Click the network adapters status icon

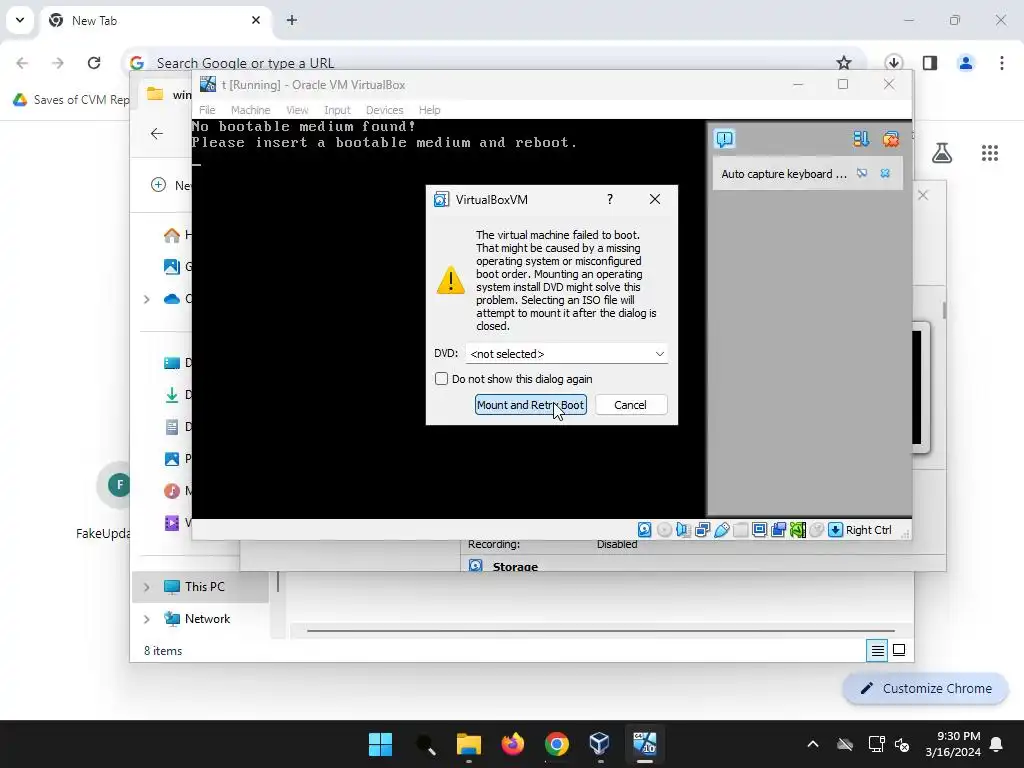coord(703,530)
